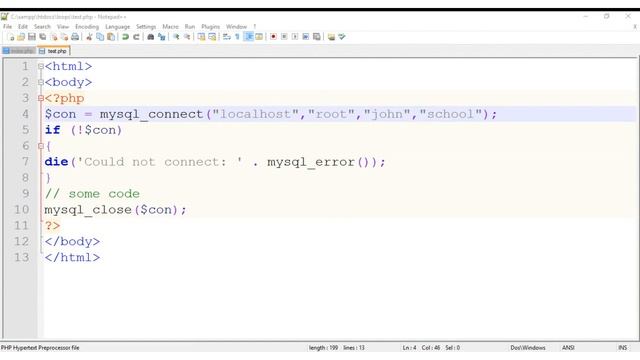Image resolution: width=640 pixels, height=360 pixels.
Task: Click line number 13 in the margin
Action: point(22,258)
